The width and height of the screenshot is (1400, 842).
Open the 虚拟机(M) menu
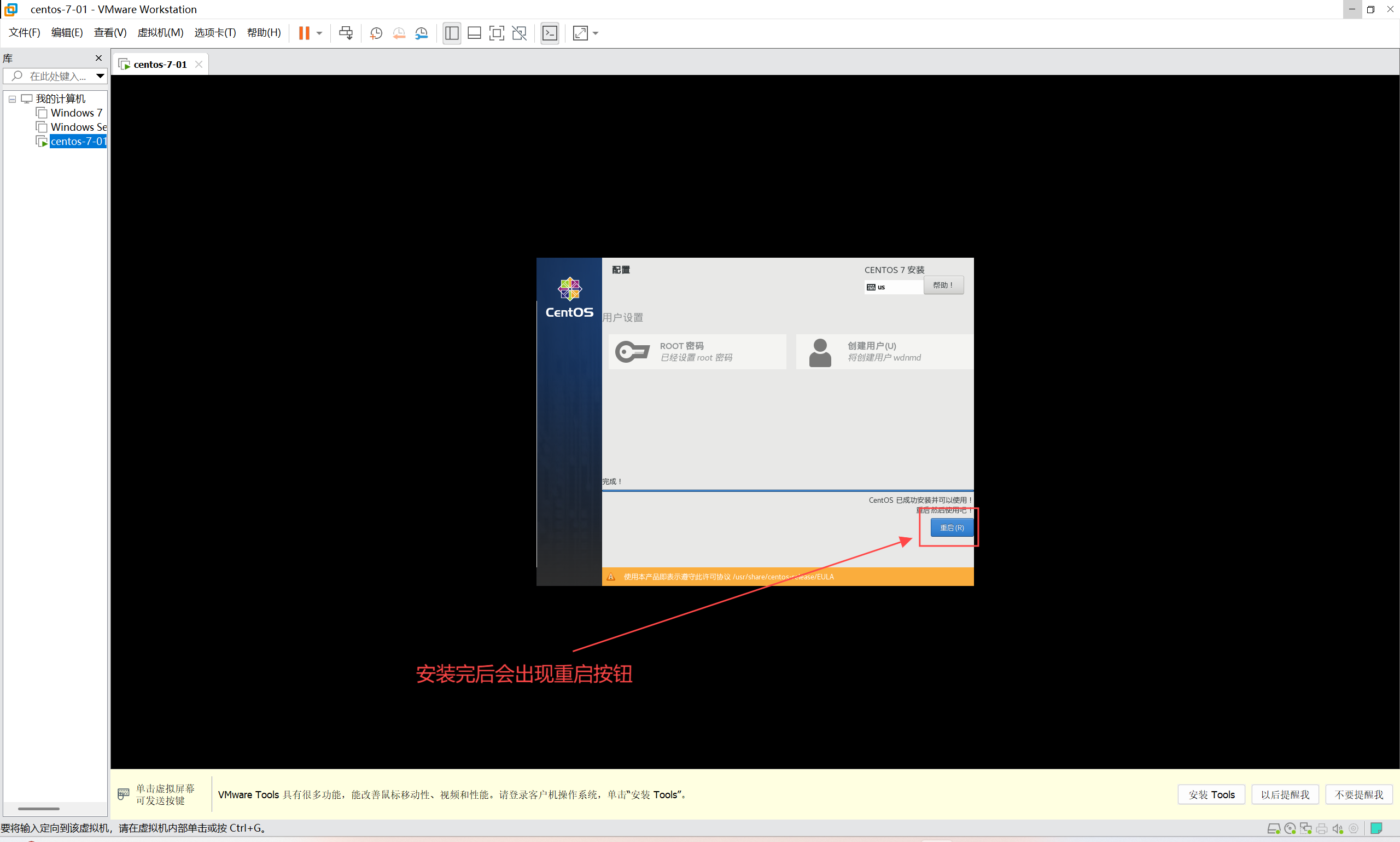pos(160,32)
